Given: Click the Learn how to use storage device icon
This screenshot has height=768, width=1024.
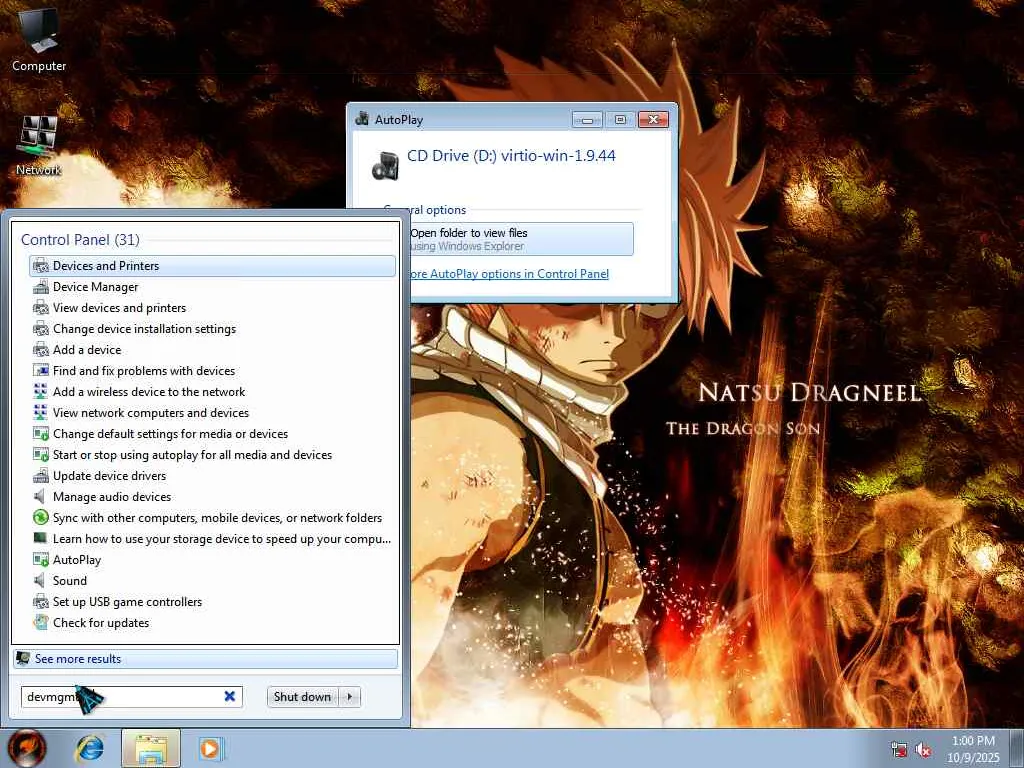Looking at the screenshot, I should 40,538.
